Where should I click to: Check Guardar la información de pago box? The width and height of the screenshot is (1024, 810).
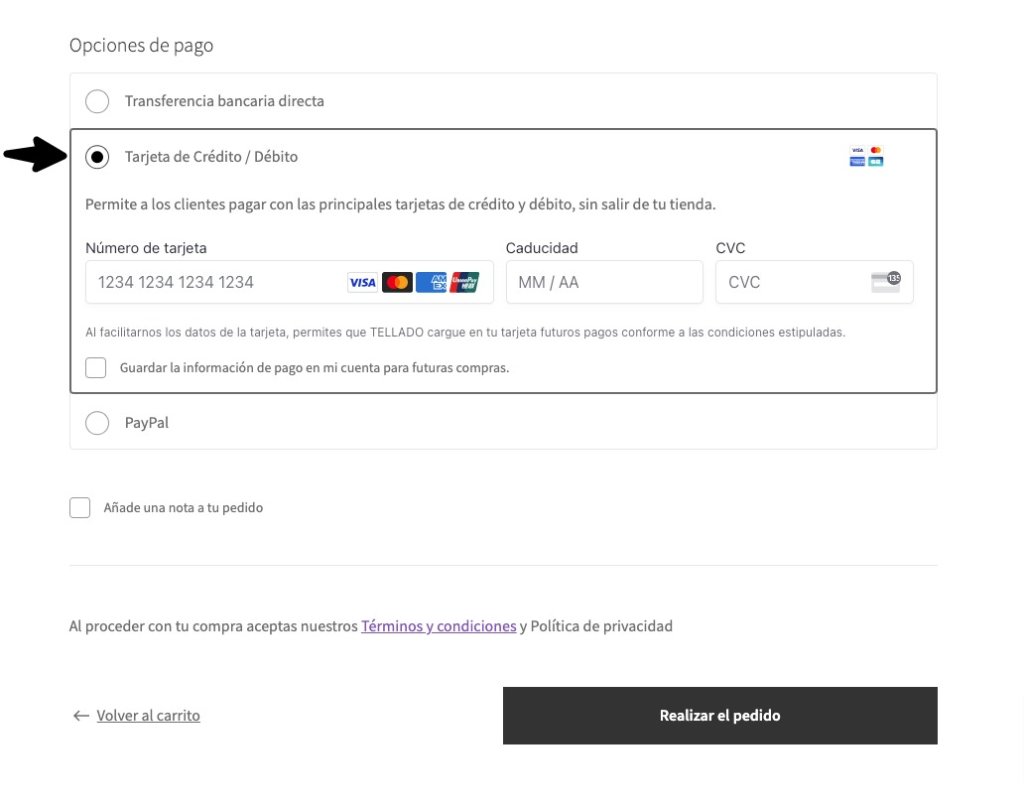tap(96, 368)
